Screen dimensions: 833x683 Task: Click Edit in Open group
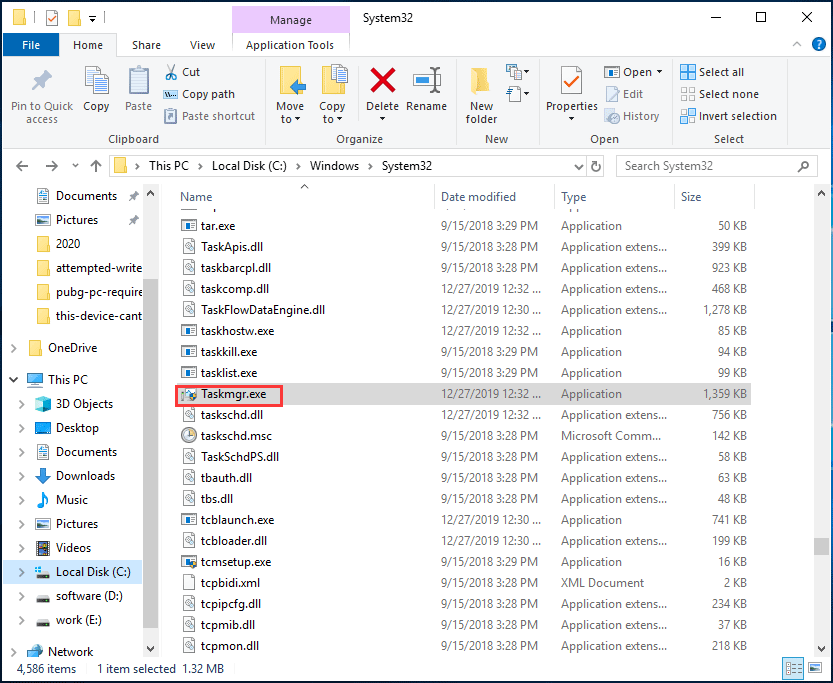625,94
